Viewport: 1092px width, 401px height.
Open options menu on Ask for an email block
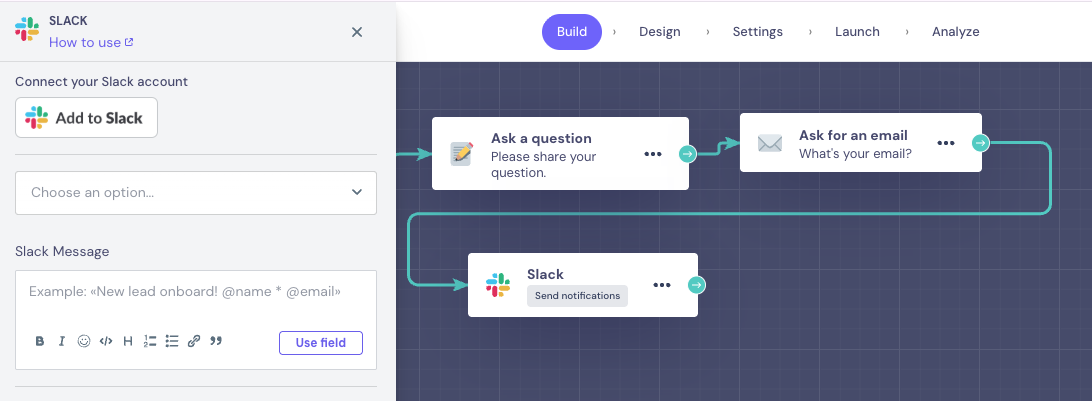pos(946,143)
